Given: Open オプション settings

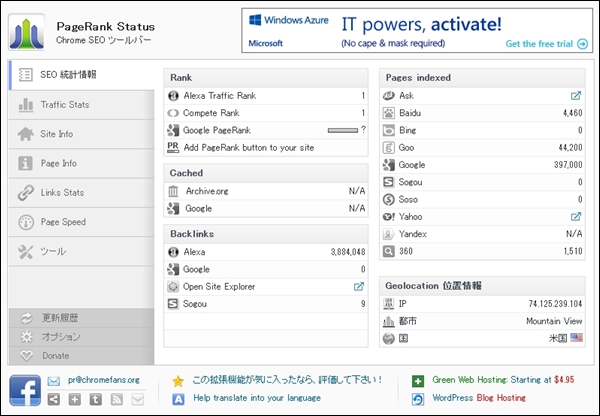Looking at the screenshot, I should click(82, 337).
